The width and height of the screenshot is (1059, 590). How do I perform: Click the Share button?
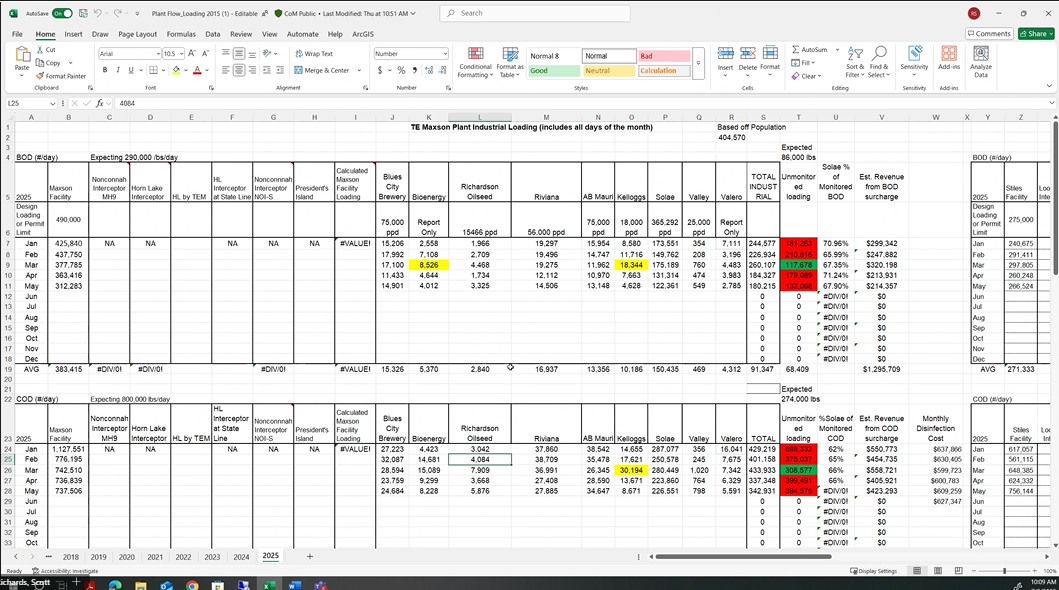pos(1036,34)
